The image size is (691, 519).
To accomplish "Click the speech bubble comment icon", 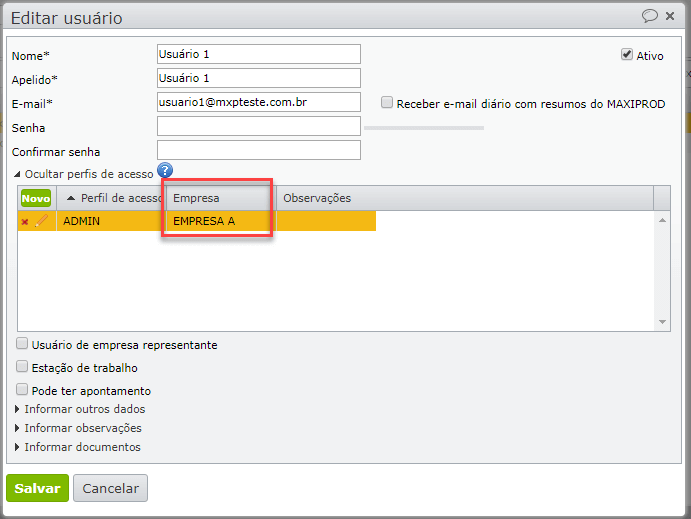I will click(x=650, y=16).
